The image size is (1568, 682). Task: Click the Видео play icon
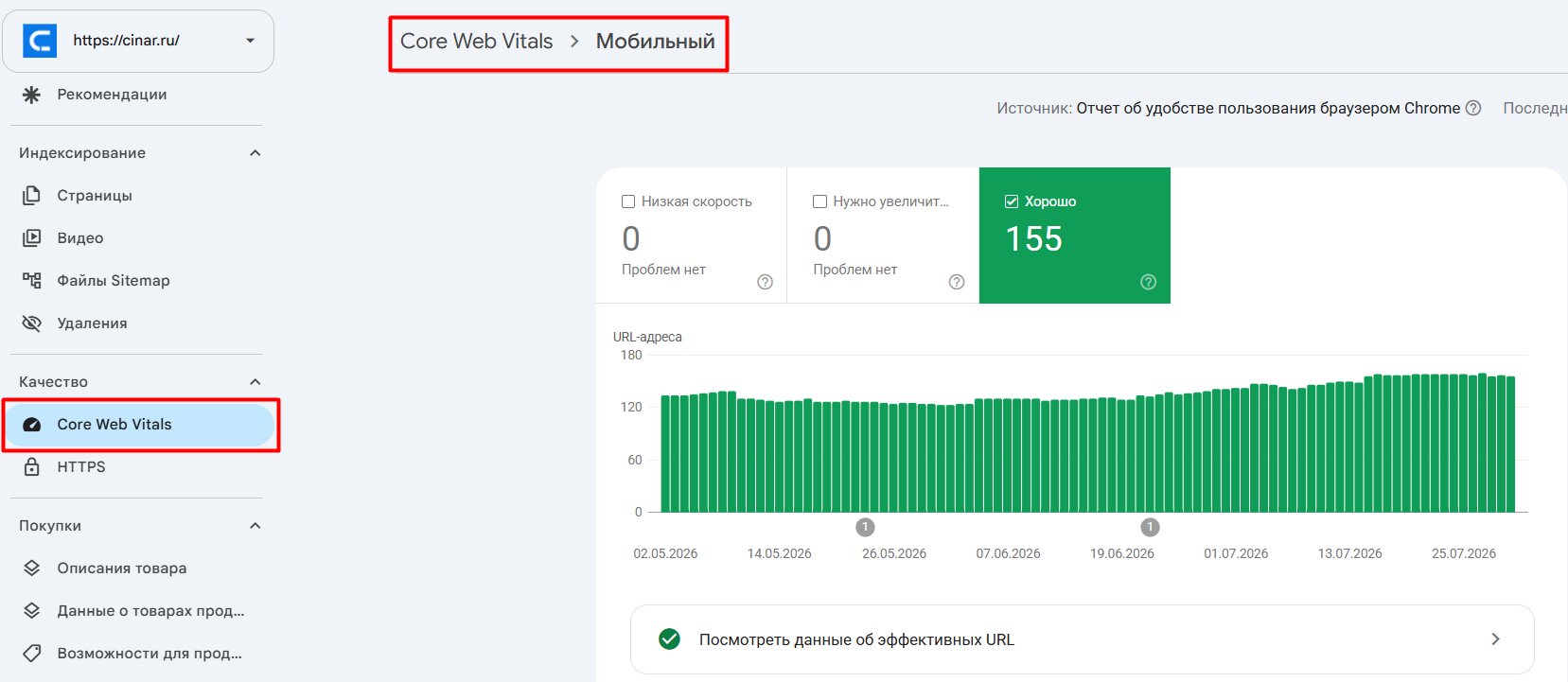[31, 238]
